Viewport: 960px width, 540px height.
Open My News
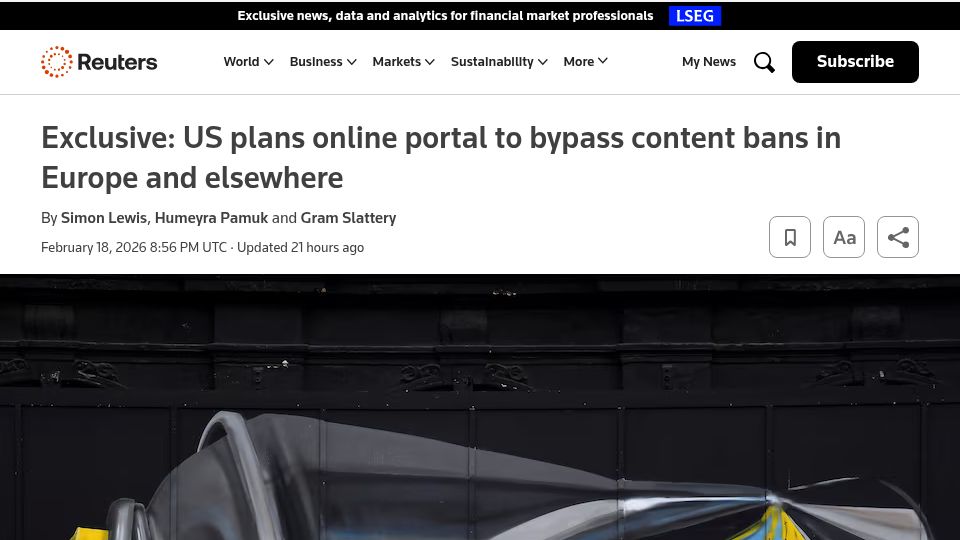(709, 62)
